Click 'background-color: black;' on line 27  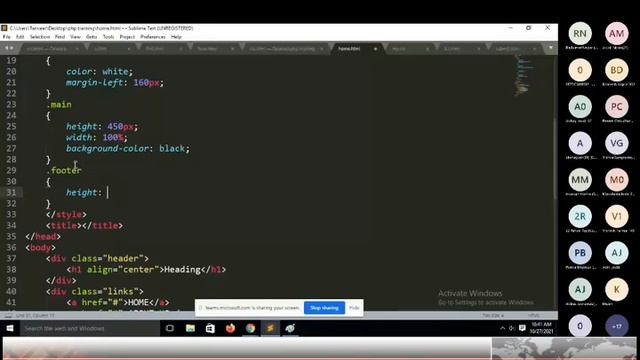[128, 149]
